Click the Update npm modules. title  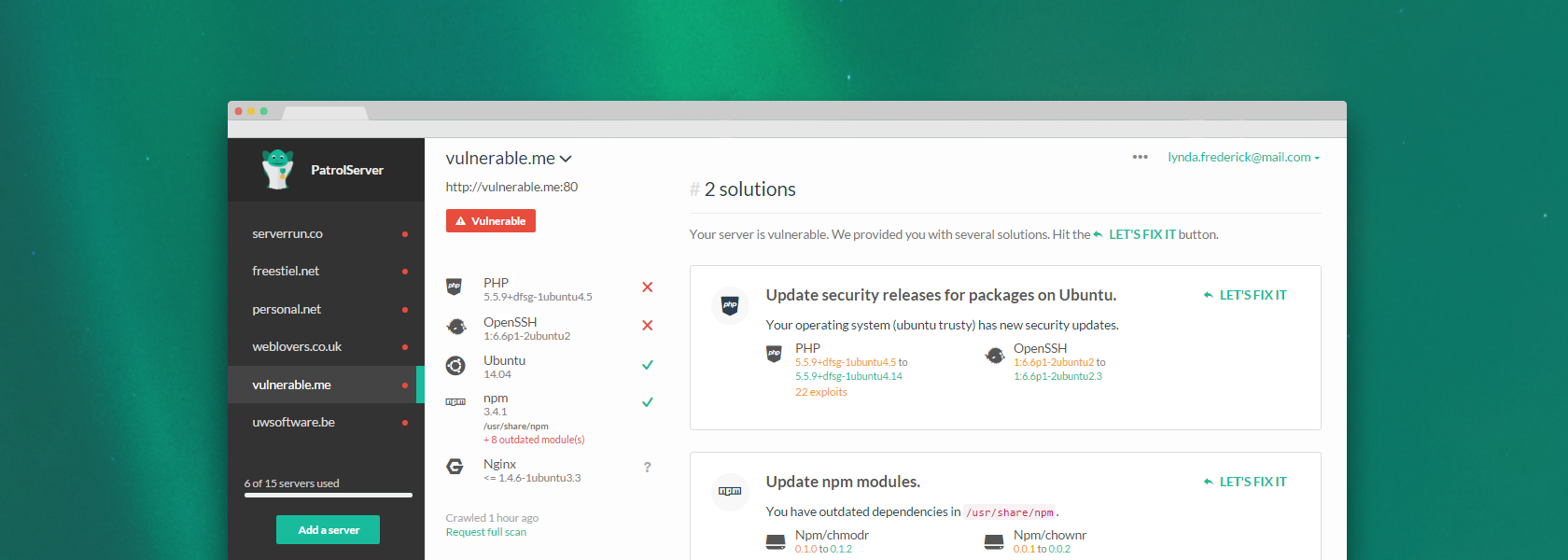[x=843, y=482]
